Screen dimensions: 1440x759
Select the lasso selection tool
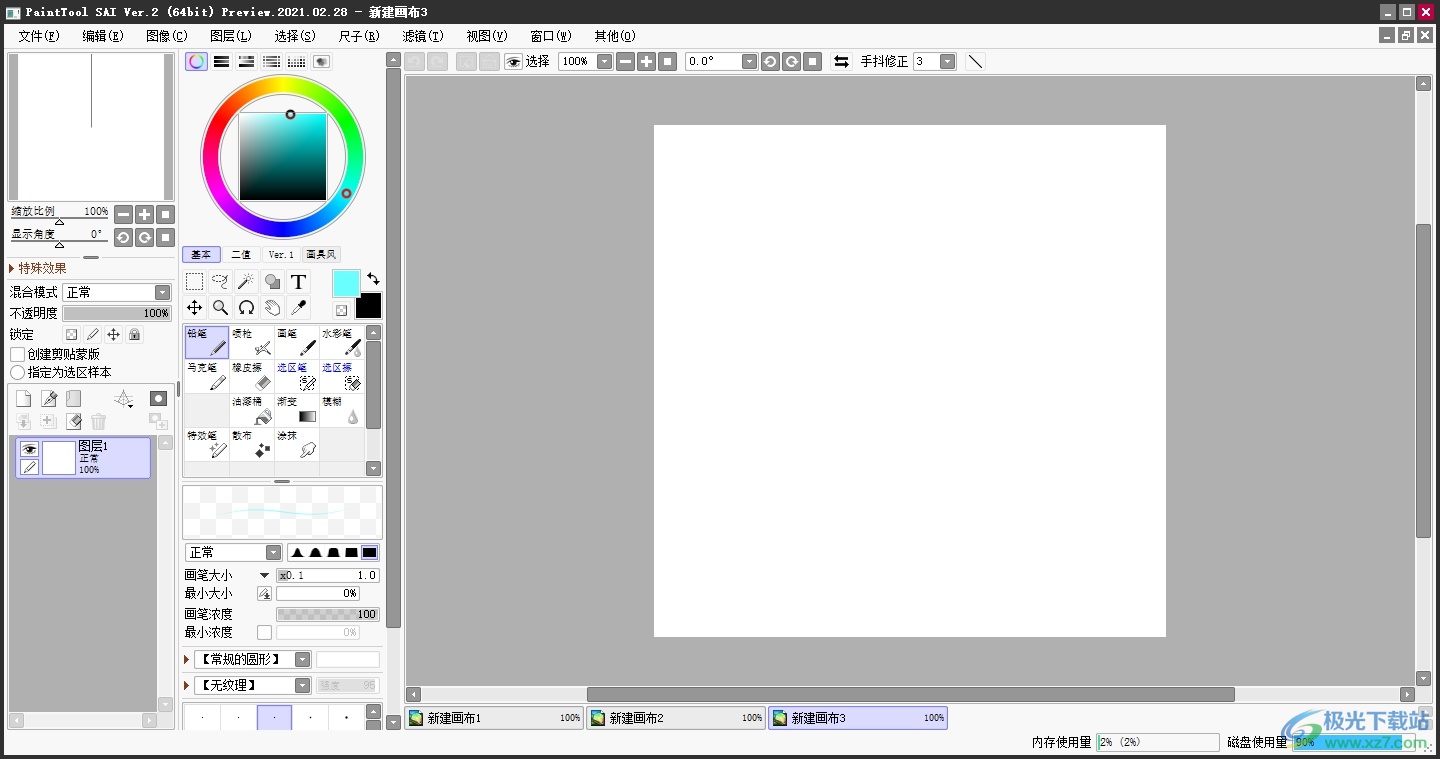(221, 282)
